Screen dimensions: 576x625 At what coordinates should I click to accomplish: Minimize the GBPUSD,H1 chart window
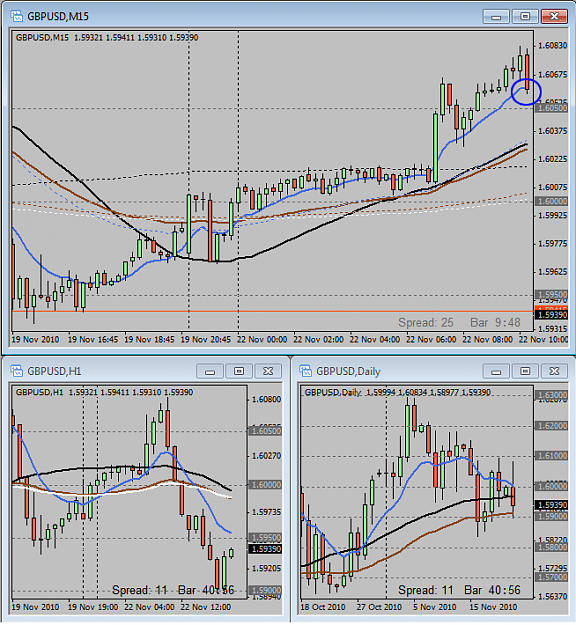pyautogui.click(x=210, y=371)
